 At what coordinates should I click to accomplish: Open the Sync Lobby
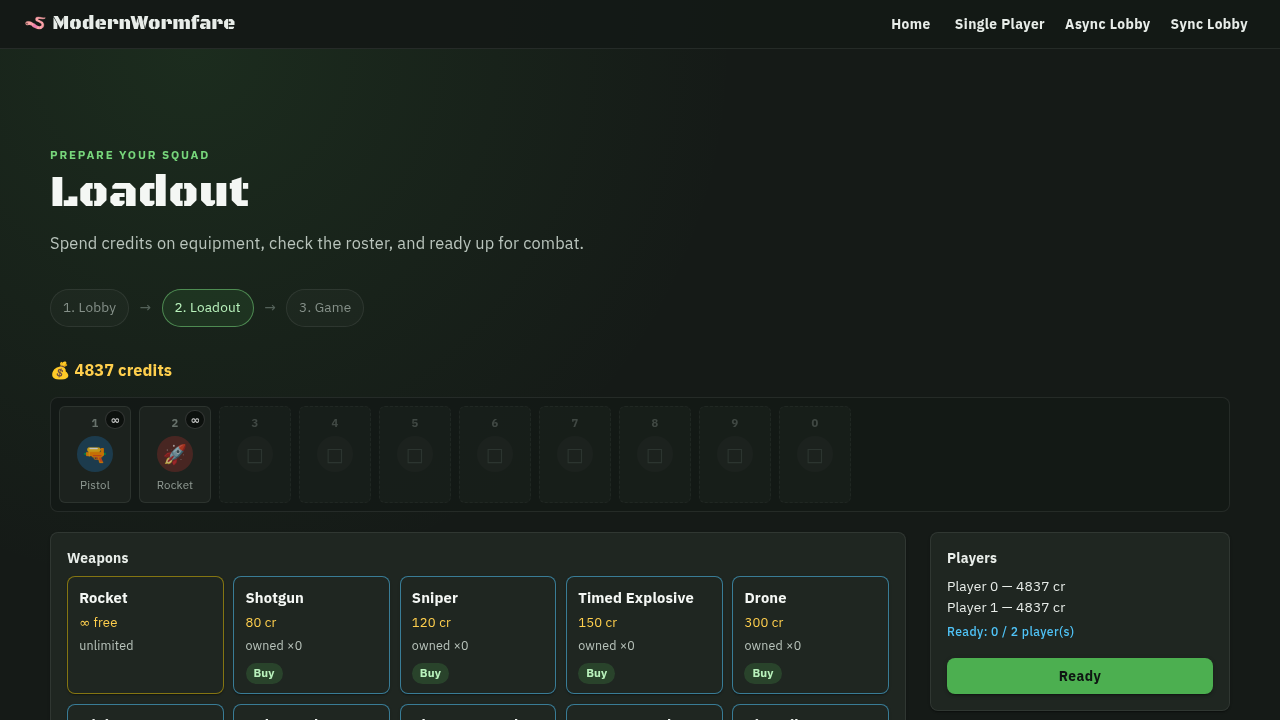point(1209,24)
